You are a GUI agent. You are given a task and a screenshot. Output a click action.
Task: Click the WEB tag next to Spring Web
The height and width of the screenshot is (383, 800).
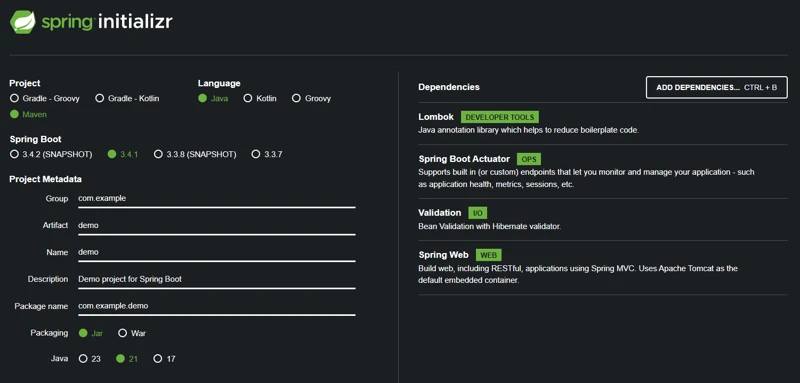point(489,255)
